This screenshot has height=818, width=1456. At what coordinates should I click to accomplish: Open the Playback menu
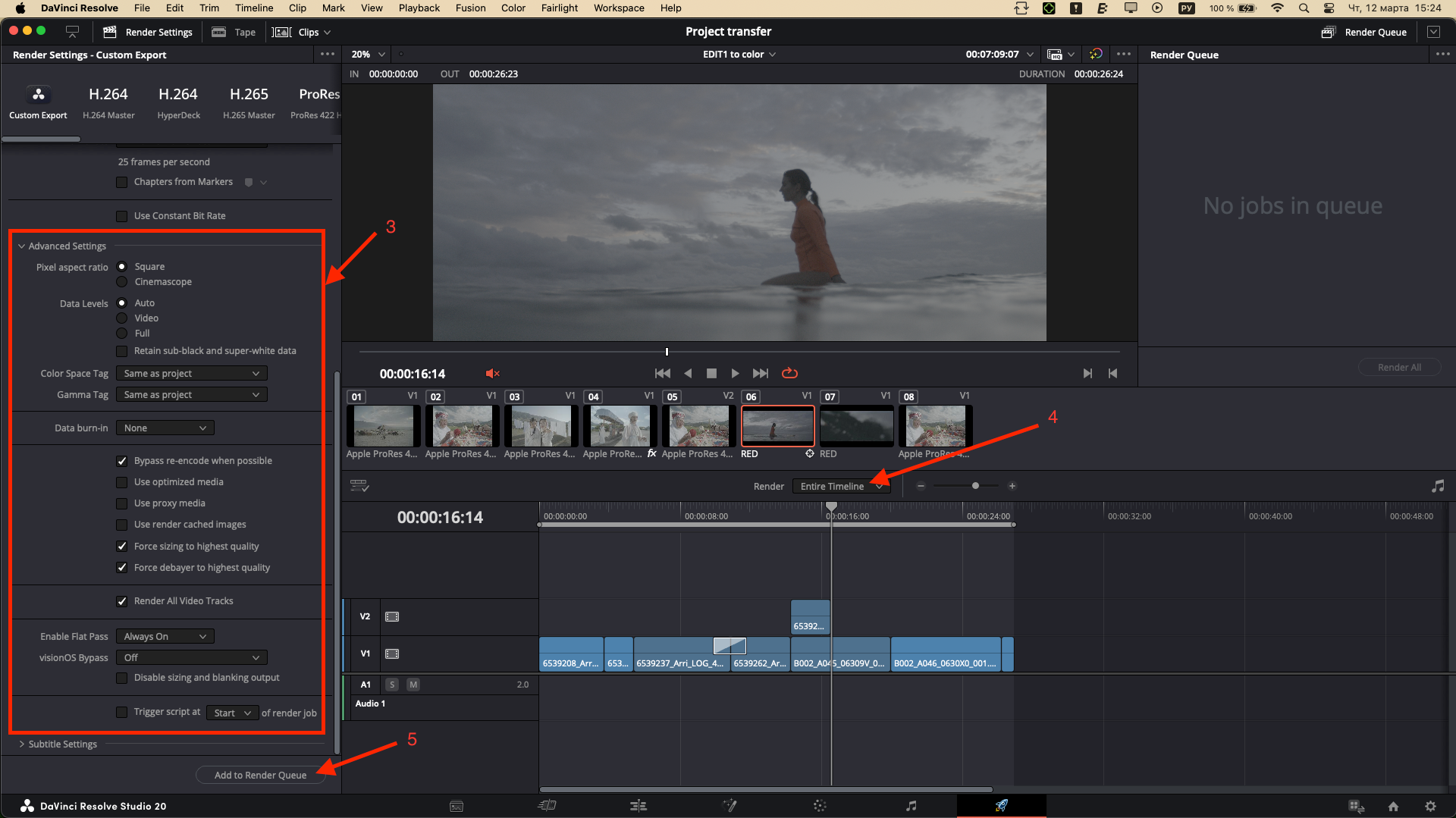point(419,8)
